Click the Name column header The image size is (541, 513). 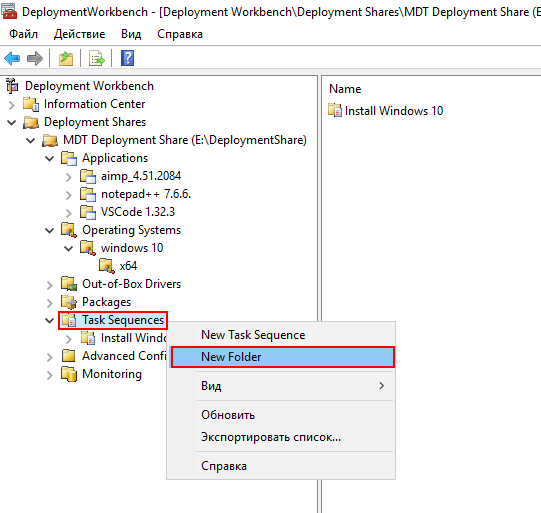(x=345, y=89)
